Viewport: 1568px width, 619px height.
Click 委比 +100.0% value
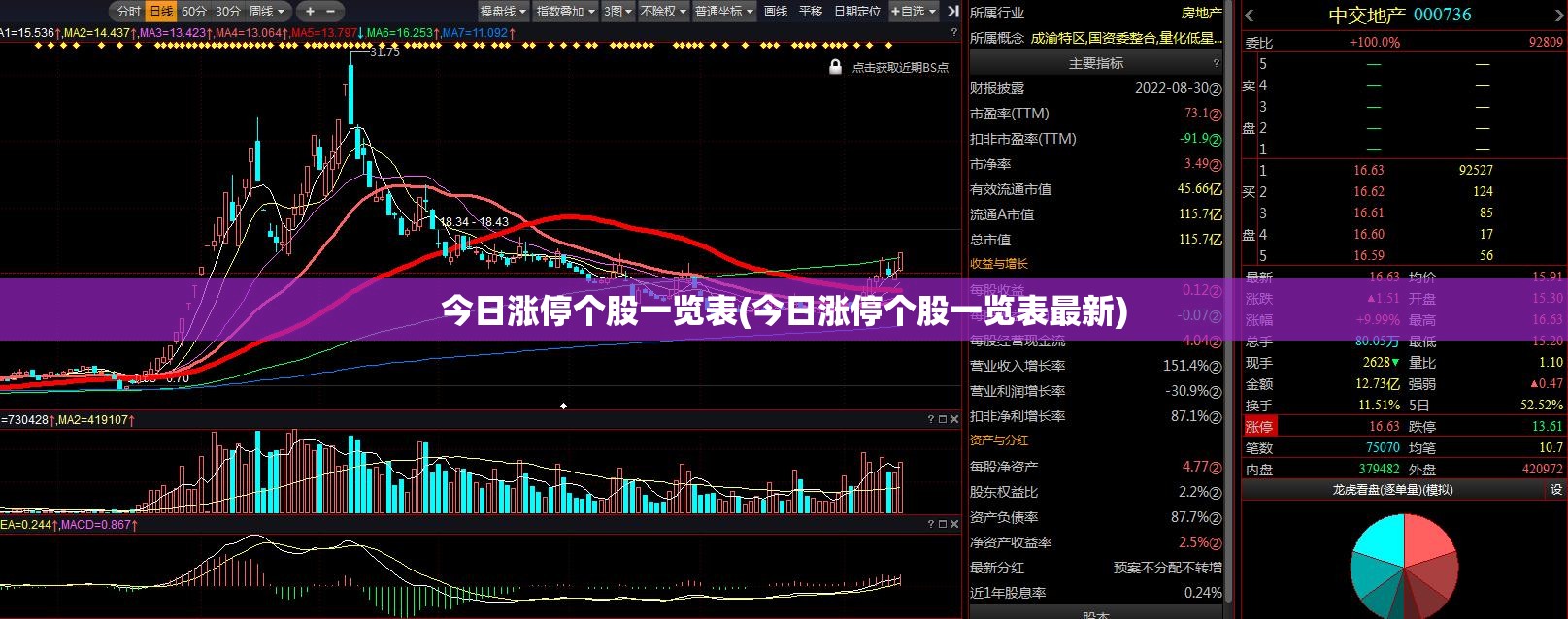tap(1375, 42)
